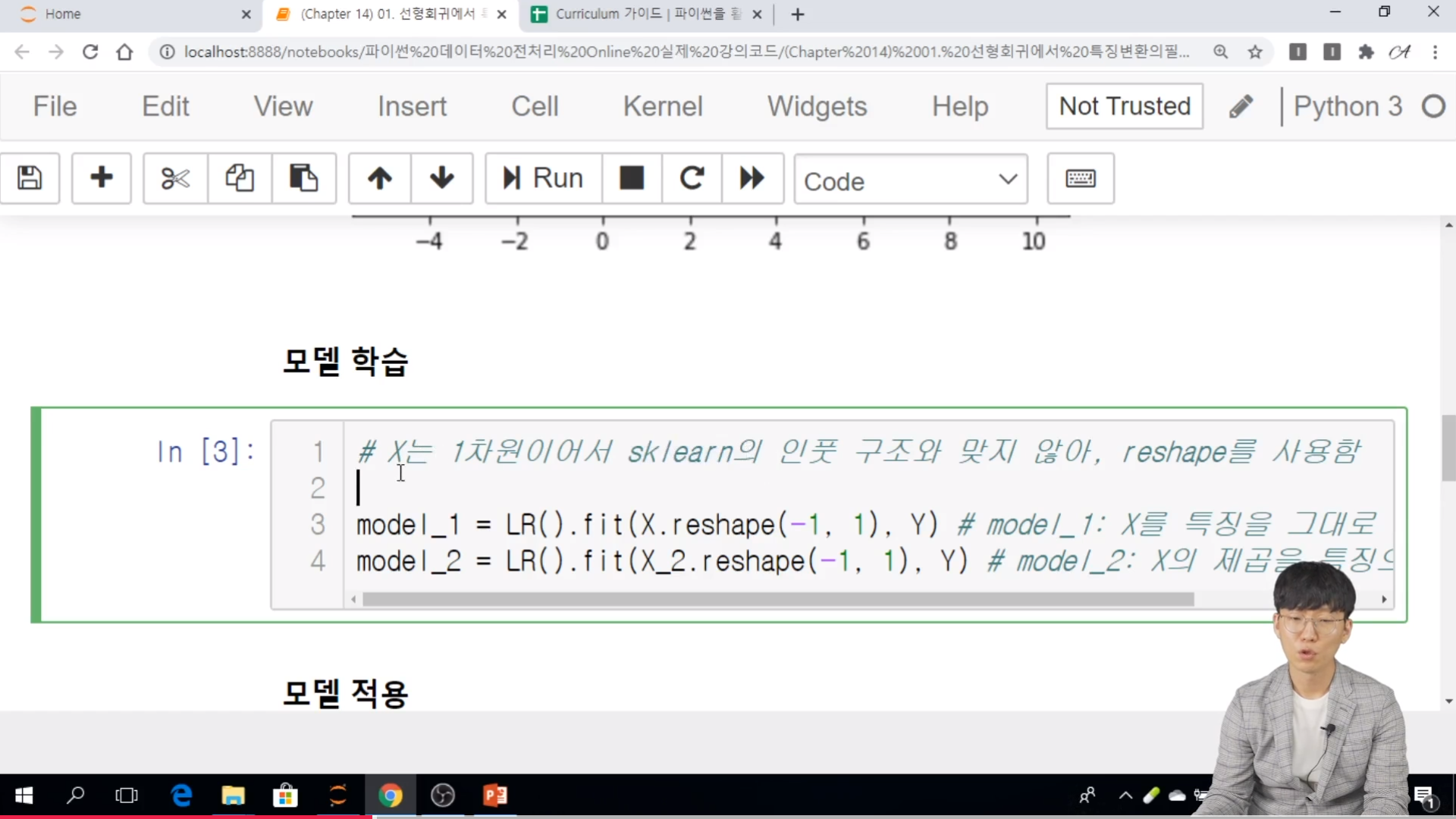The width and height of the screenshot is (1456, 819).
Task: Click the Not Trusted button
Action: pos(1124,106)
